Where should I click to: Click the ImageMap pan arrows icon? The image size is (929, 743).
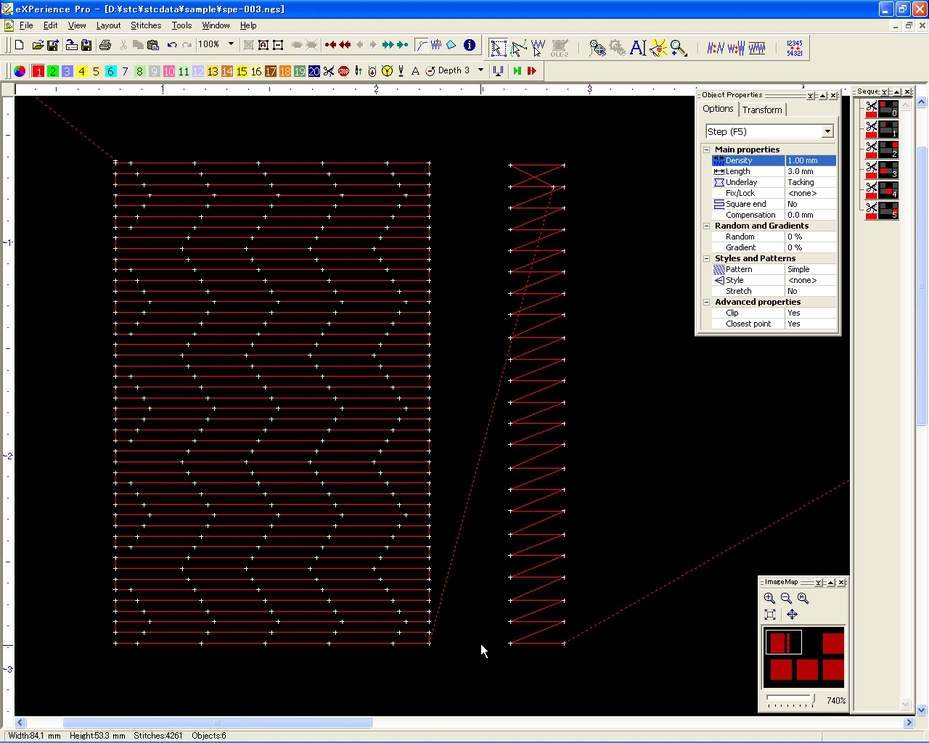point(792,614)
